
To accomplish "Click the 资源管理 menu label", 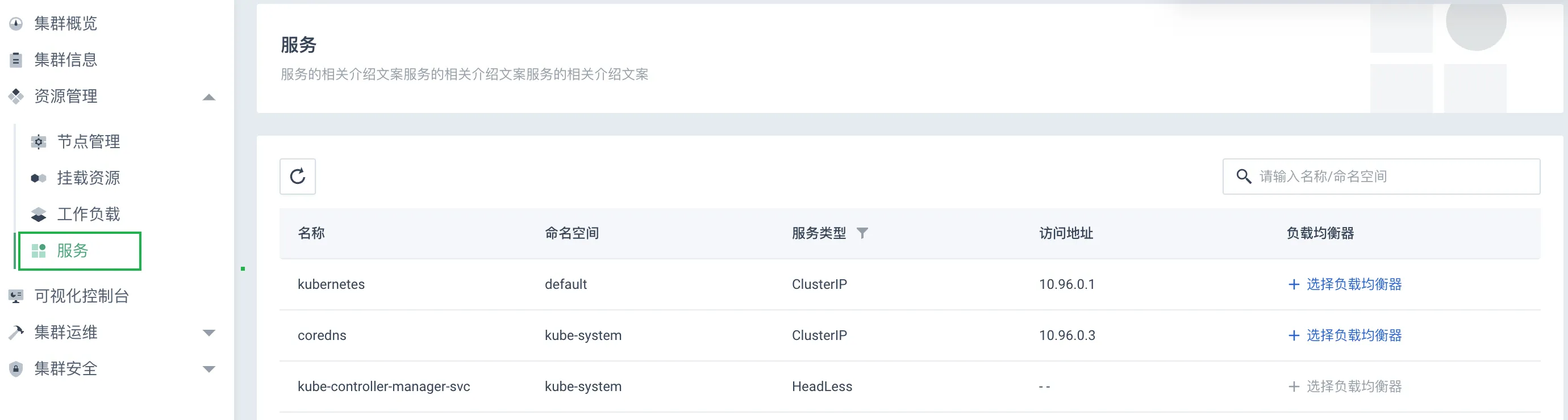I will point(66,96).
